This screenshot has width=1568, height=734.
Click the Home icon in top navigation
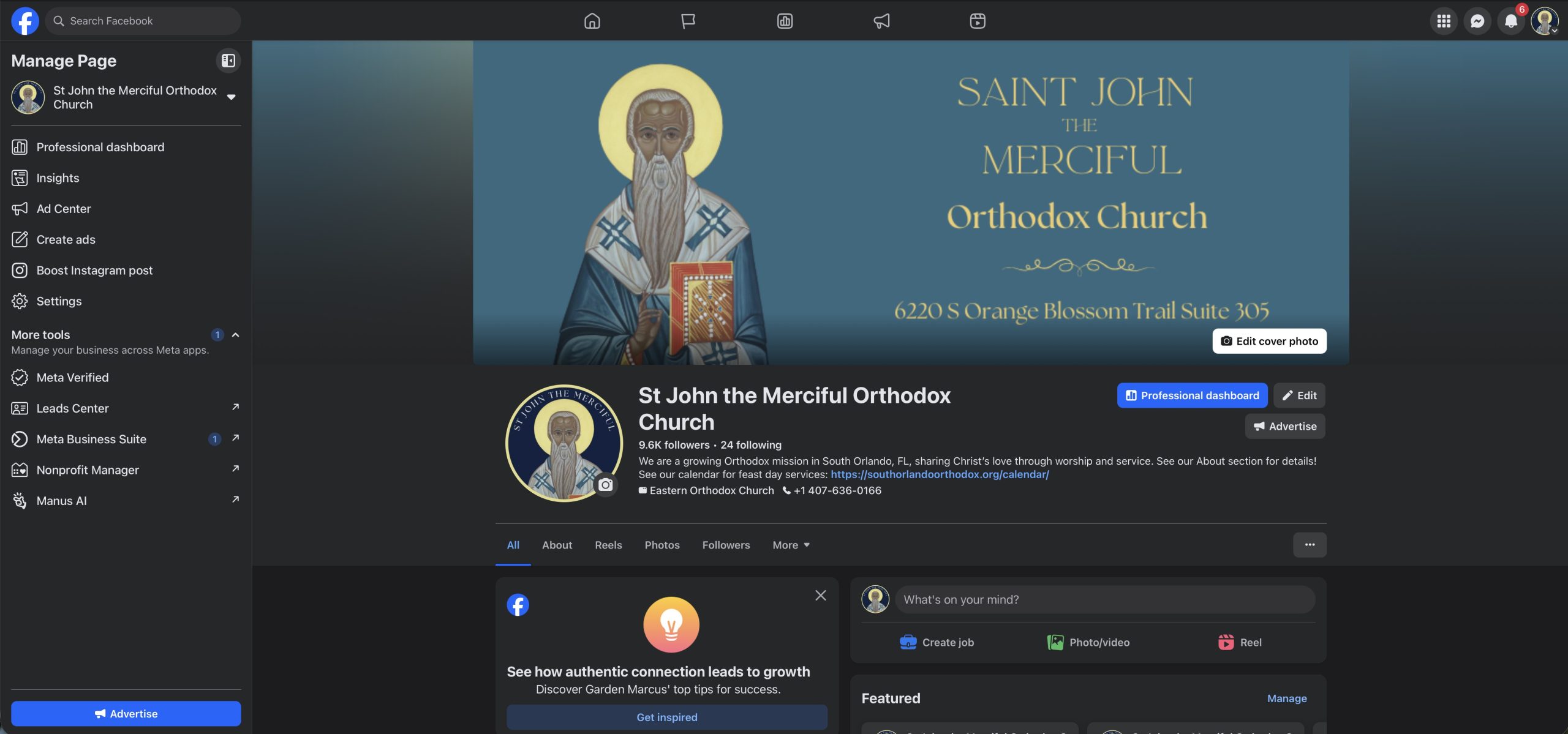click(592, 21)
